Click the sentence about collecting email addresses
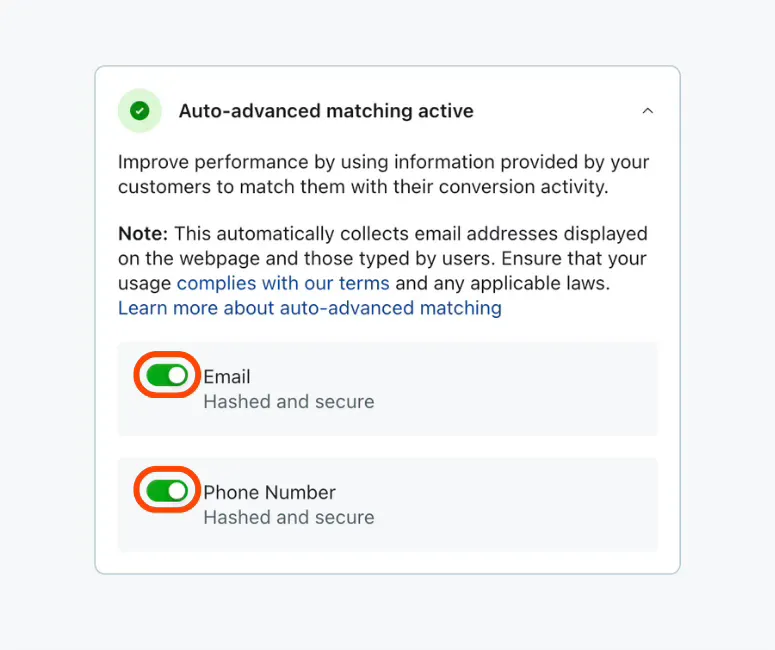The width and height of the screenshot is (775, 650). [x=383, y=258]
